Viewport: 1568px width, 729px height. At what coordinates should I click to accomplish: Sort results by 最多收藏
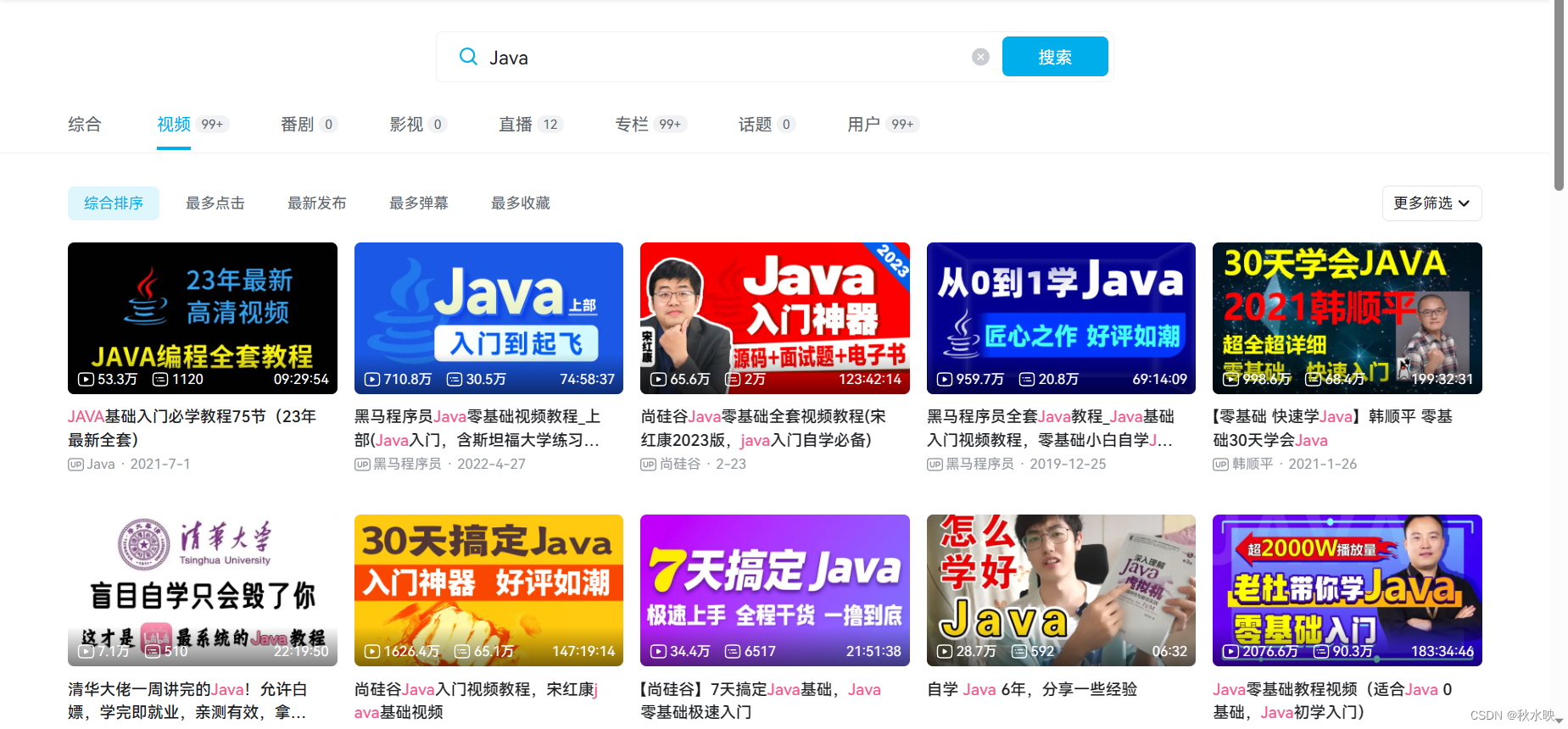[x=521, y=203]
